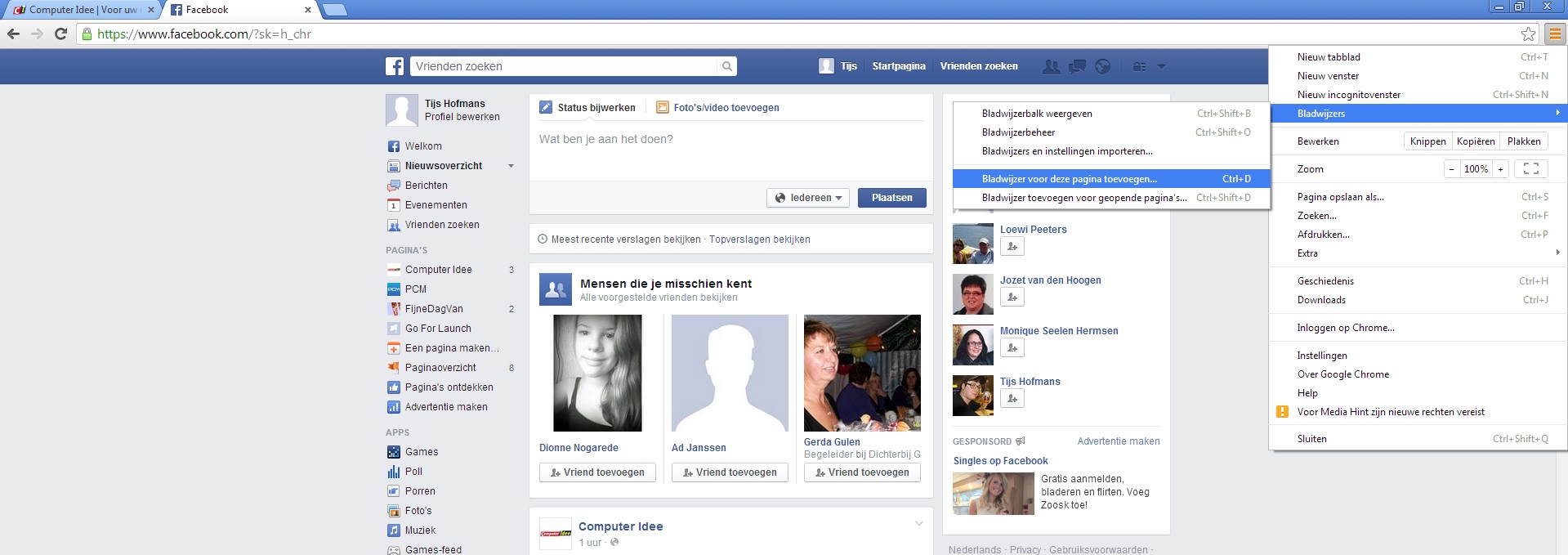This screenshot has width=1568, height=555.
Task: Click the status box Wat ben je aan het doen
Action: [730, 151]
